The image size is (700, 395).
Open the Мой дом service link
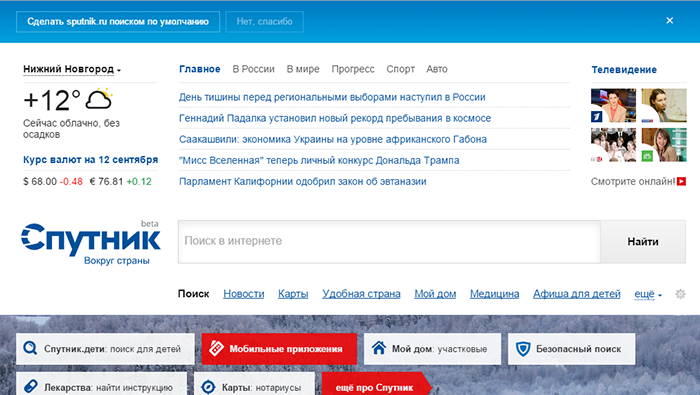[435, 294]
